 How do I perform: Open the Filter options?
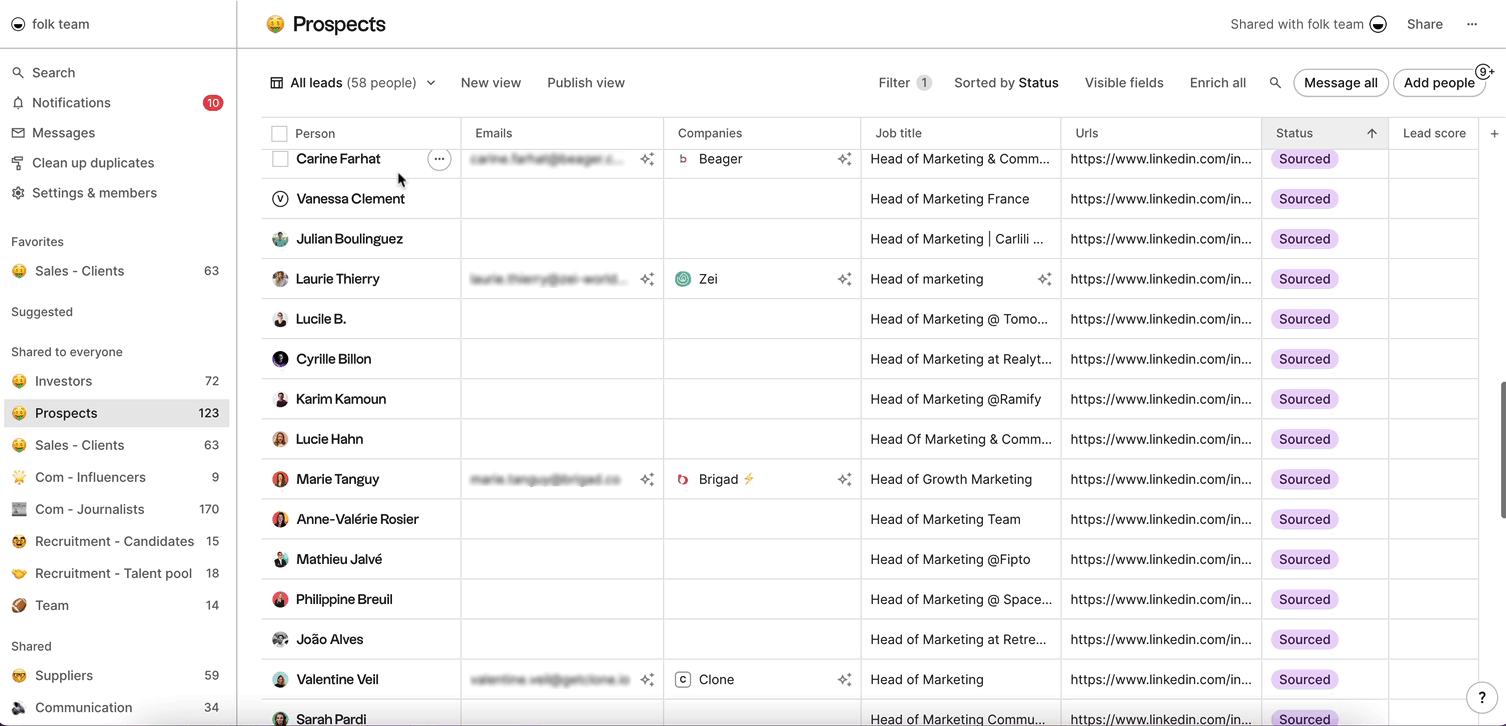[905, 83]
